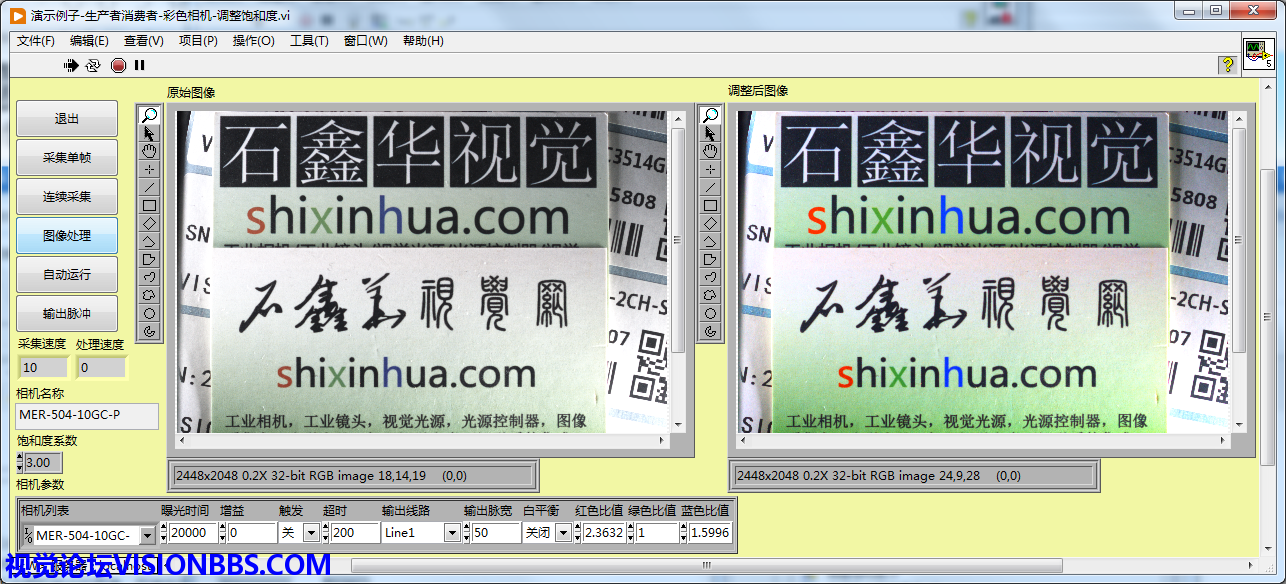
Task: Open the 查看(V) menu
Action: click(143, 41)
